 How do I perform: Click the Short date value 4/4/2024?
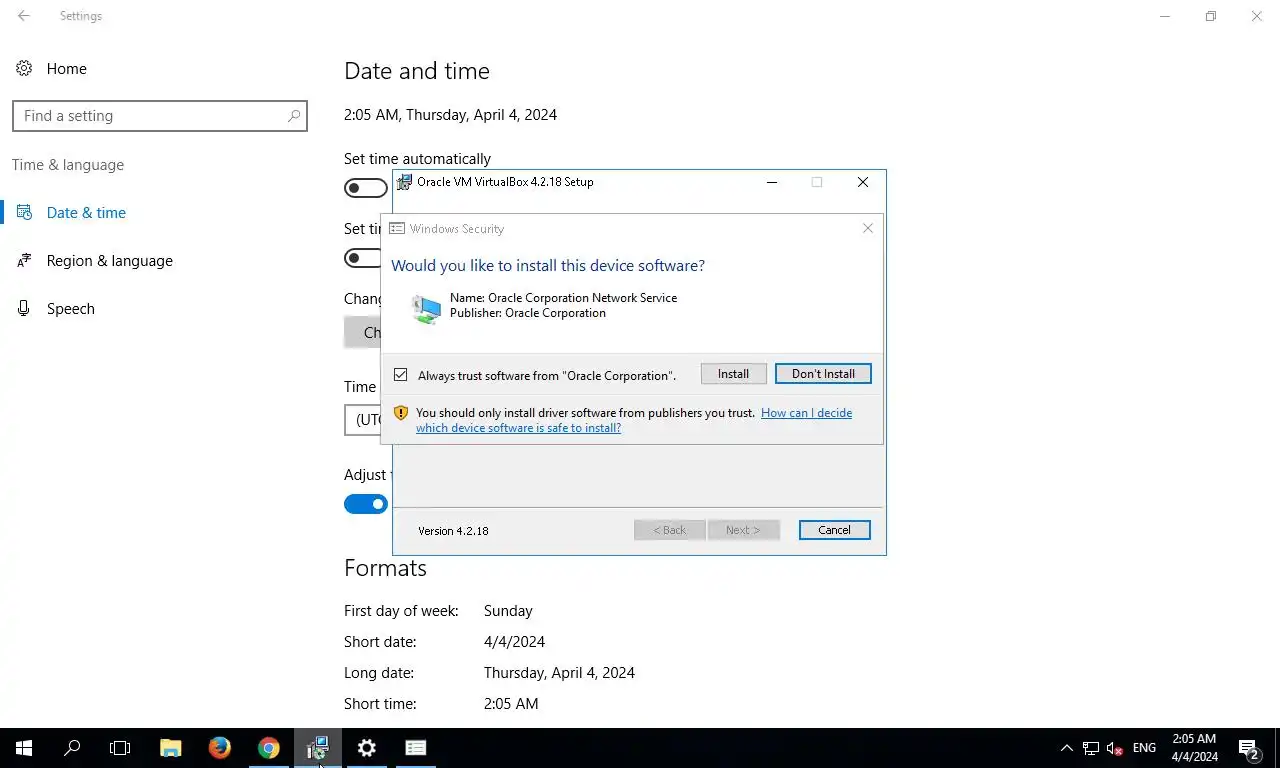click(514, 642)
